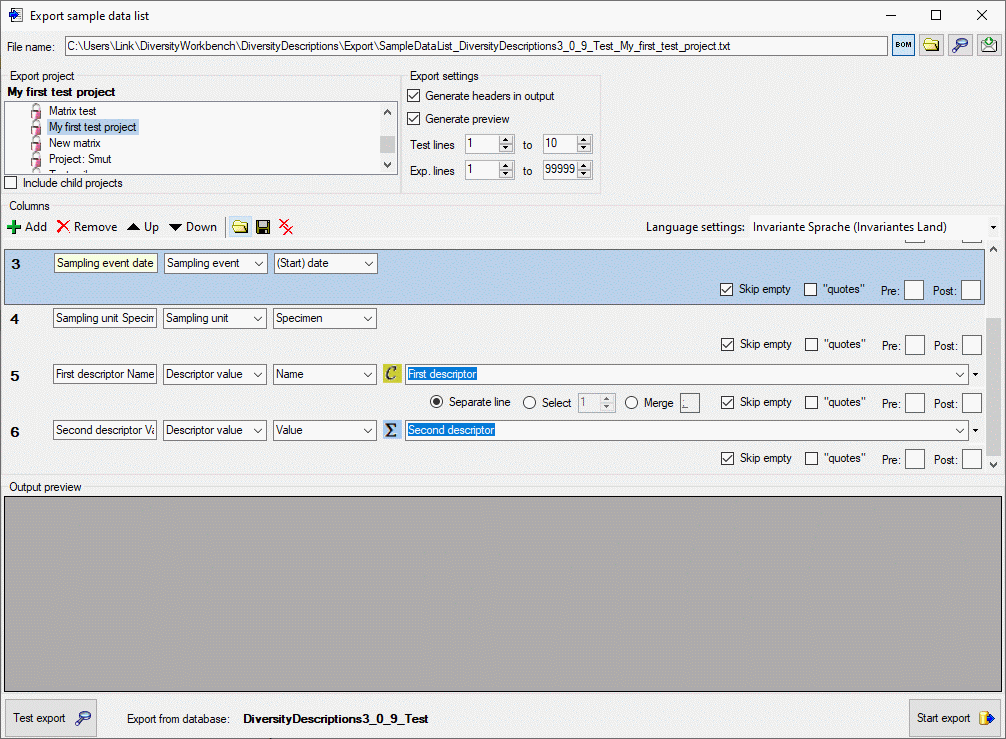Click the magnifier icon on the Test export button
The image size is (1006, 739).
83,718
